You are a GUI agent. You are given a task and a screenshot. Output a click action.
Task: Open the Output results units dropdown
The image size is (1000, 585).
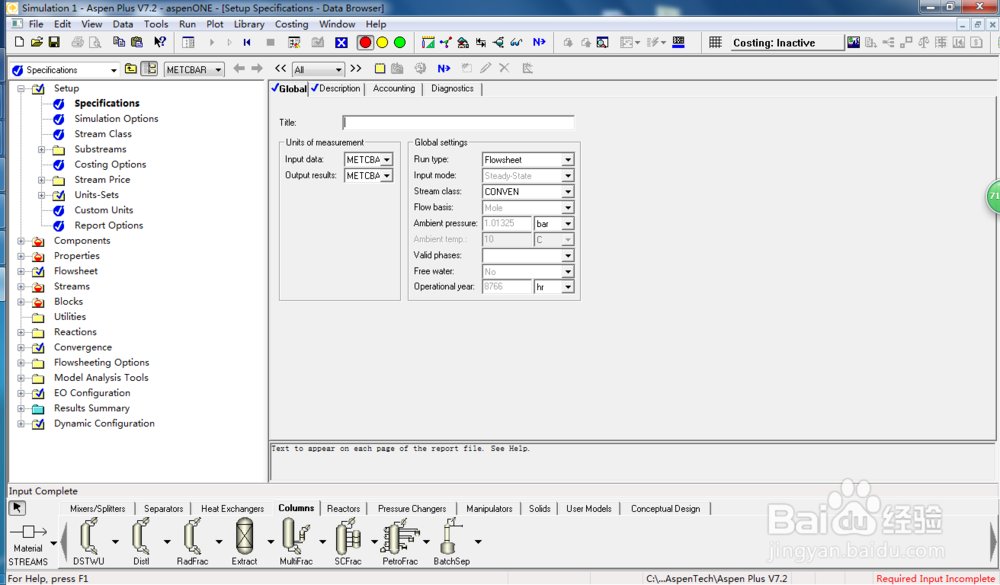(386, 175)
